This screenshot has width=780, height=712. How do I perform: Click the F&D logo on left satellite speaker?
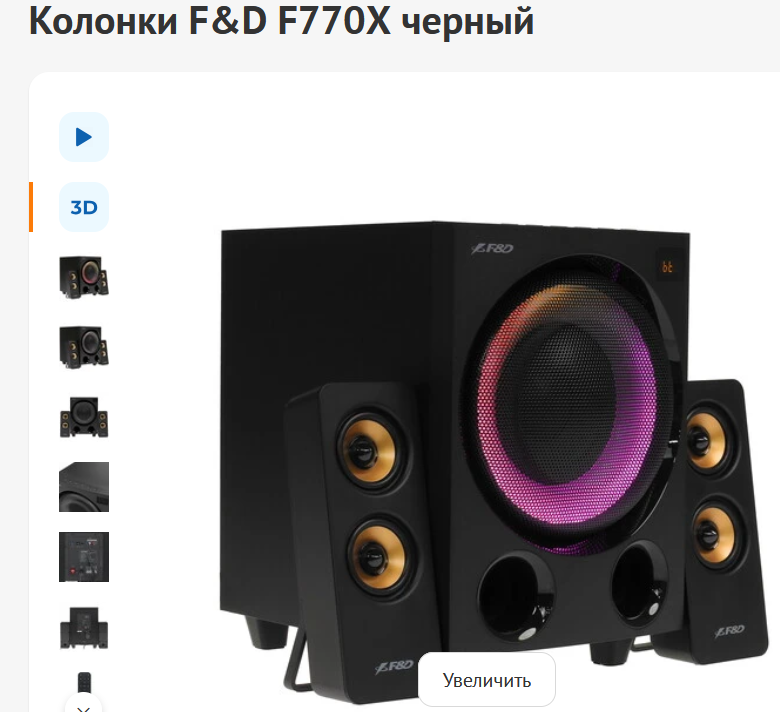(x=394, y=667)
